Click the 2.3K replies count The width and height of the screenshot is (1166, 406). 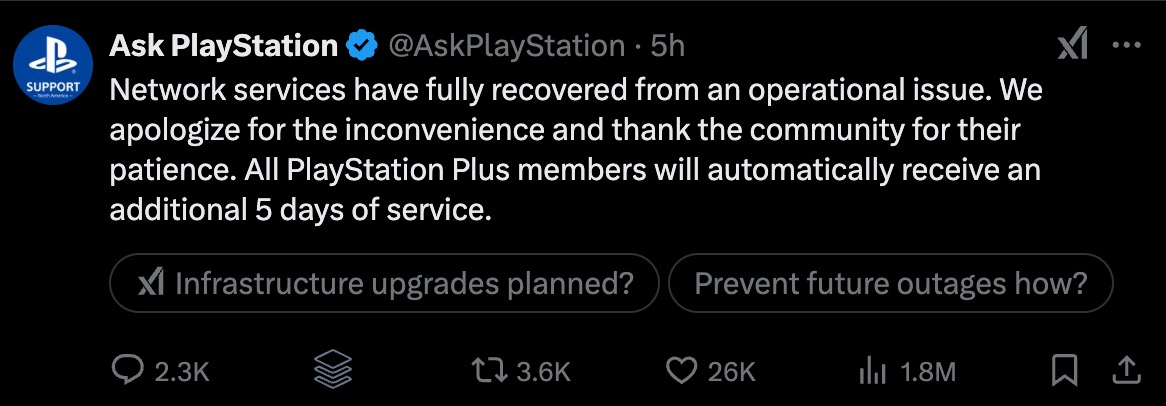(x=182, y=372)
